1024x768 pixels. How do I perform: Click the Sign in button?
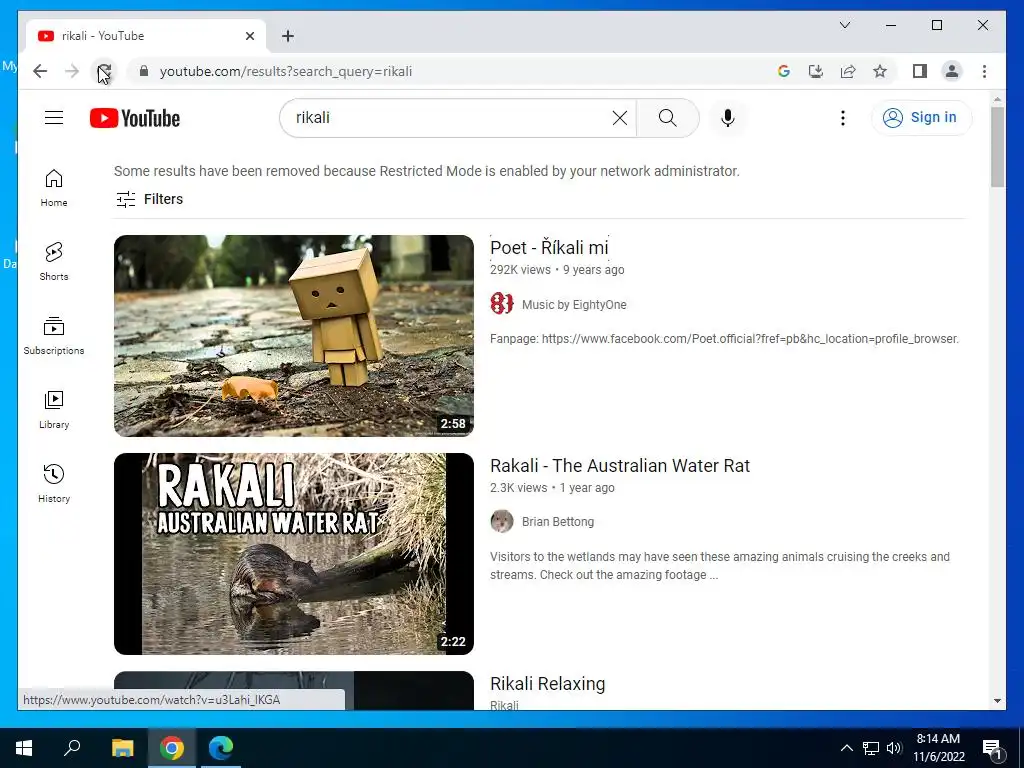921,118
